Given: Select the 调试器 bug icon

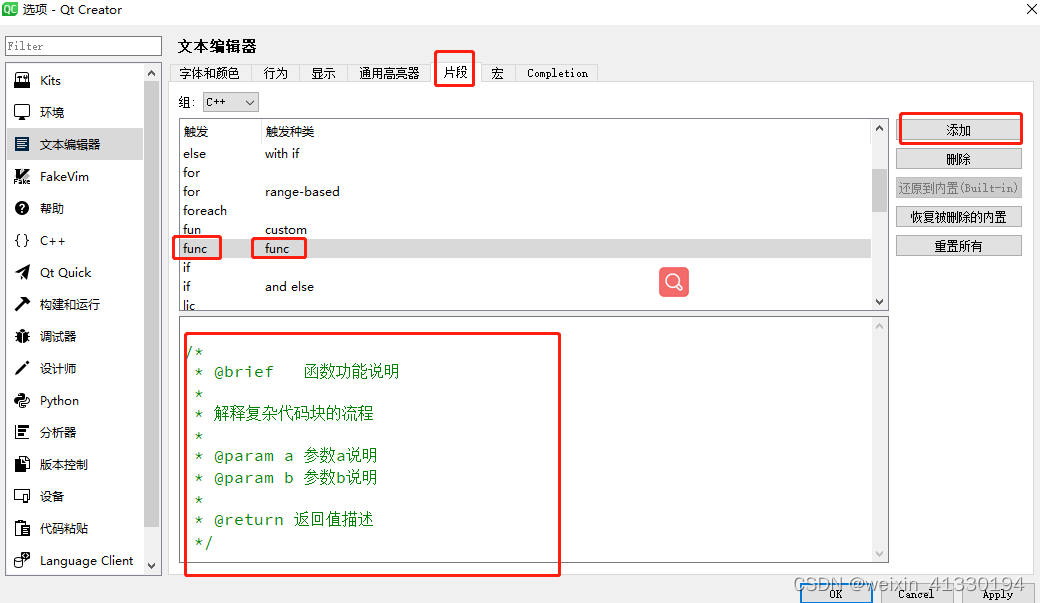Looking at the screenshot, I should pyautogui.click(x=22, y=336).
